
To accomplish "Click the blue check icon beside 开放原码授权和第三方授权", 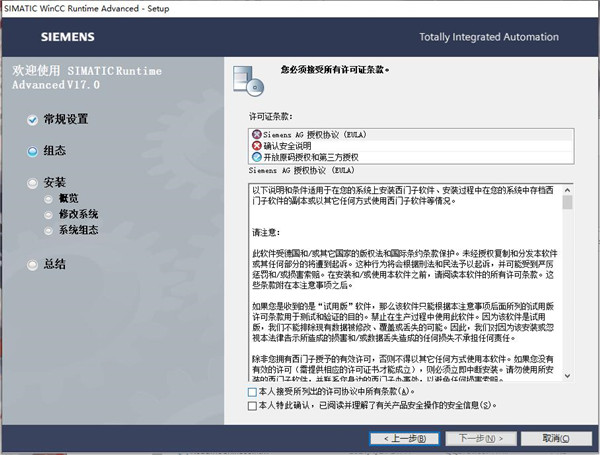I will coord(256,157).
